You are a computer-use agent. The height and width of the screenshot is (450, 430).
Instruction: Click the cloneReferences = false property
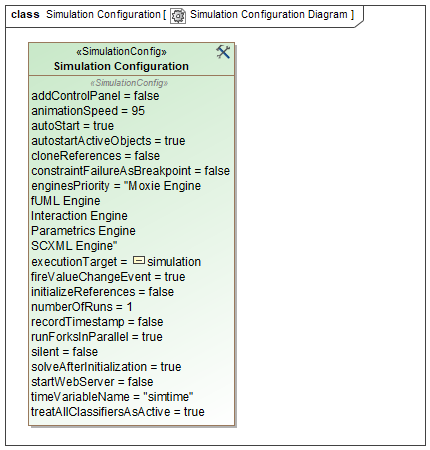[x=96, y=156]
